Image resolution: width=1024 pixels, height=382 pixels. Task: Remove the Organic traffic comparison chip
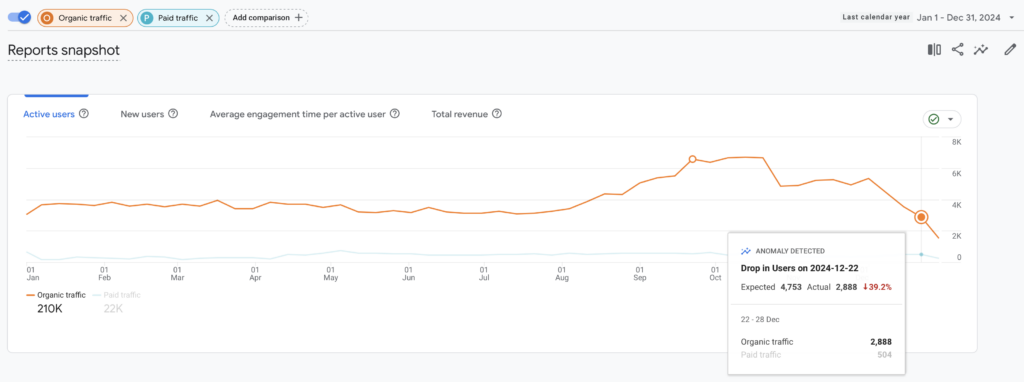pos(123,18)
